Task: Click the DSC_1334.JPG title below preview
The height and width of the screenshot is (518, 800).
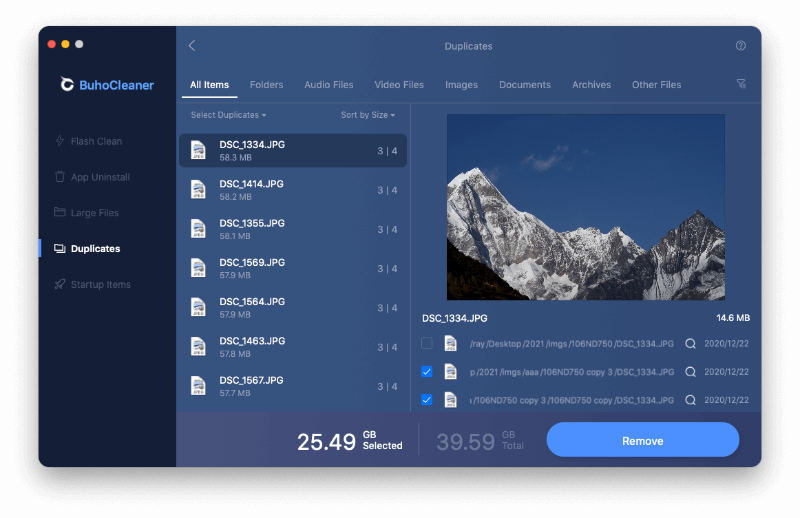Action: coord(455,318)
